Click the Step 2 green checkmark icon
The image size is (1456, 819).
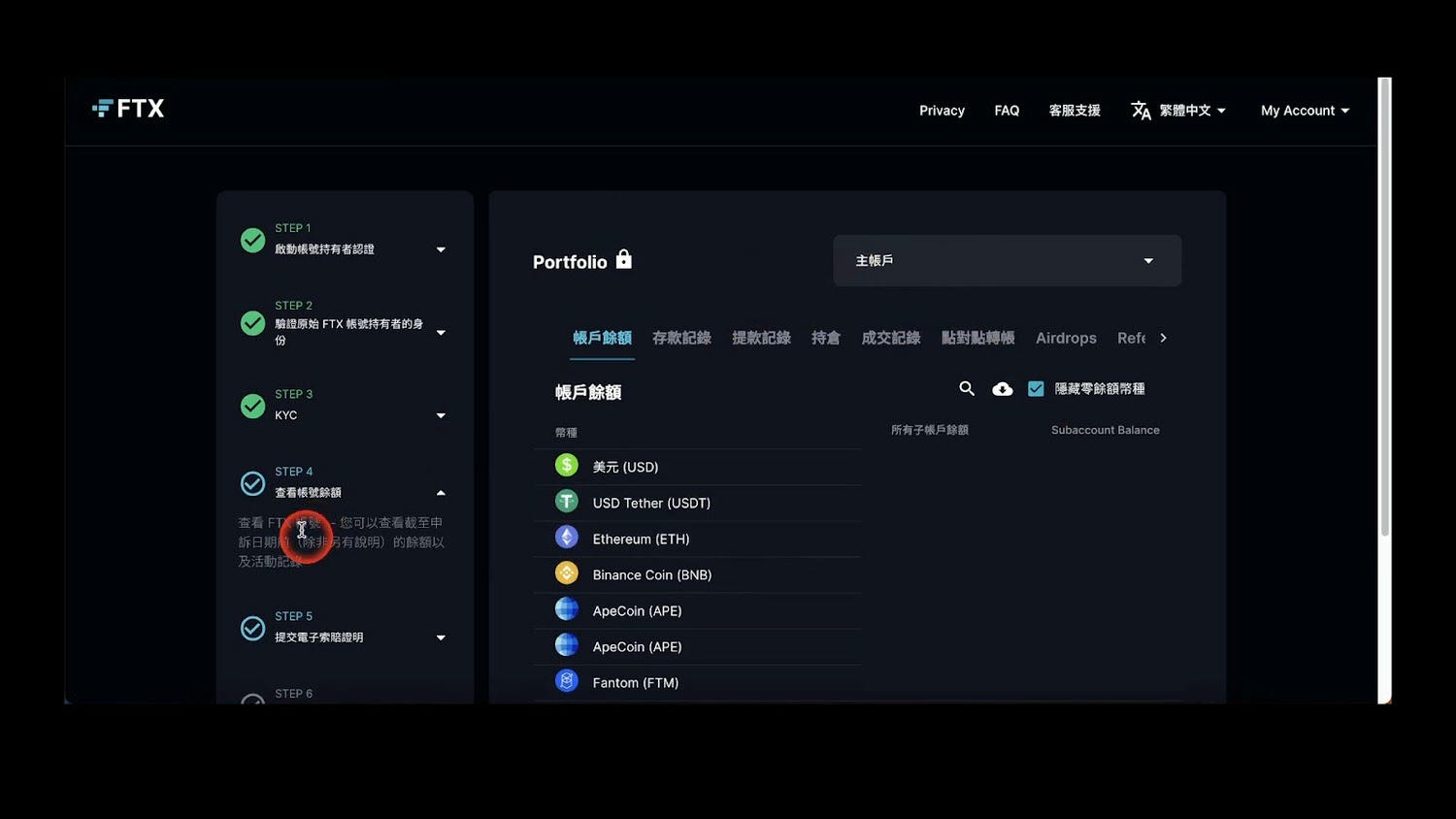point(252,323)
